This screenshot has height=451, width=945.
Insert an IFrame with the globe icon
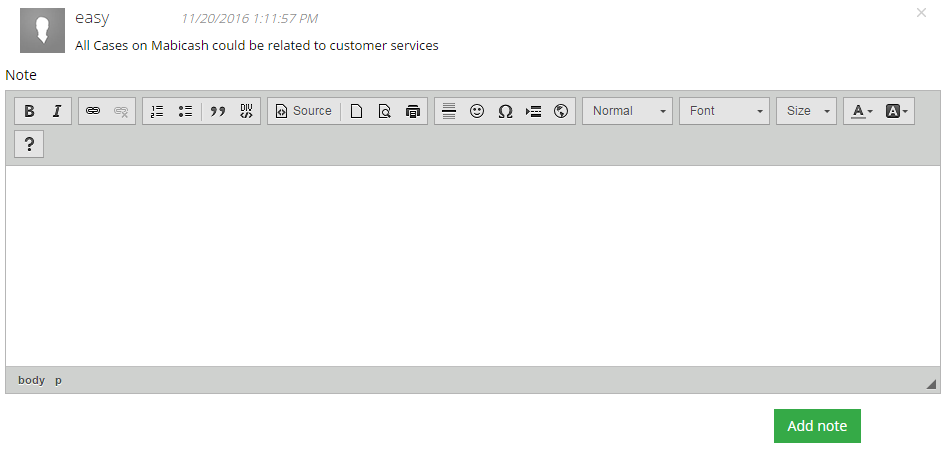(561, 111)
